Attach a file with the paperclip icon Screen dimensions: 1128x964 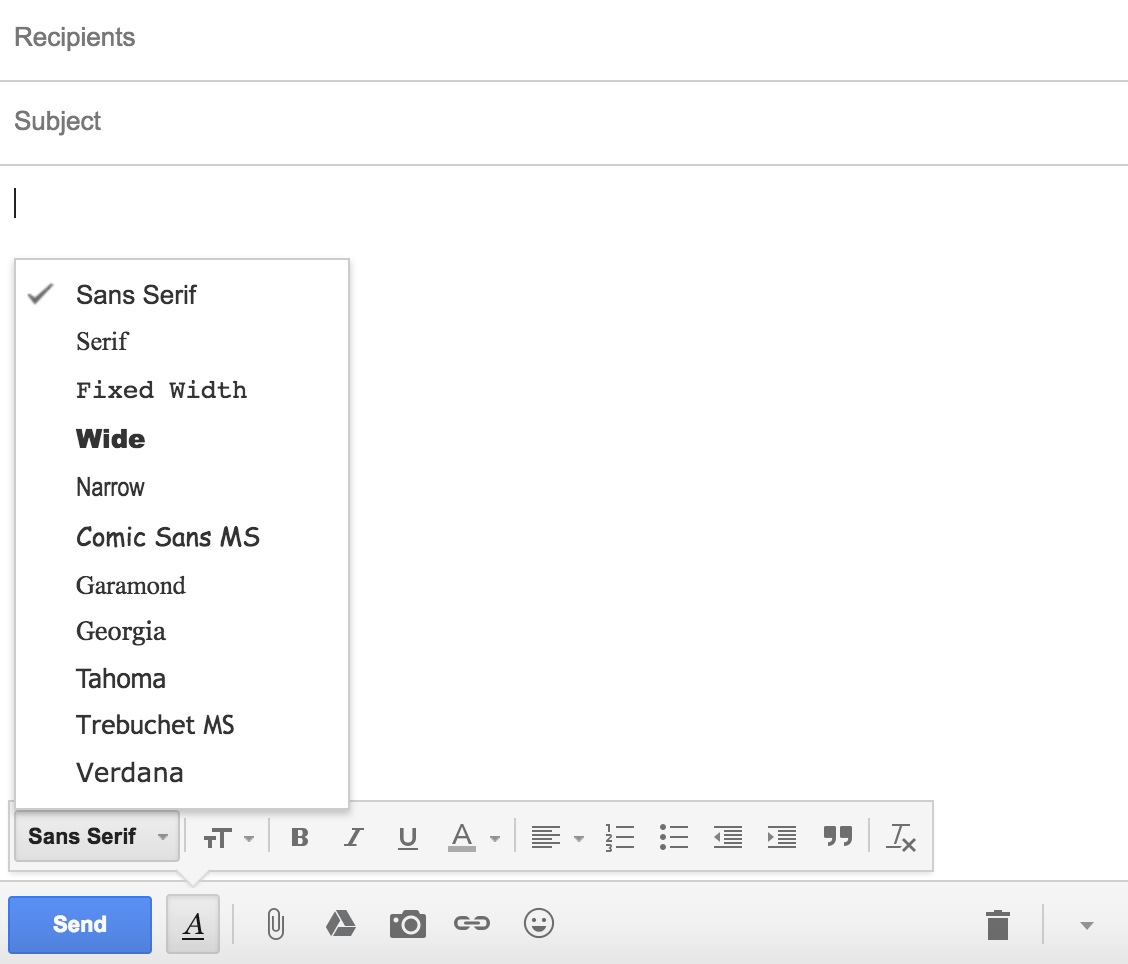click(275, 924)
